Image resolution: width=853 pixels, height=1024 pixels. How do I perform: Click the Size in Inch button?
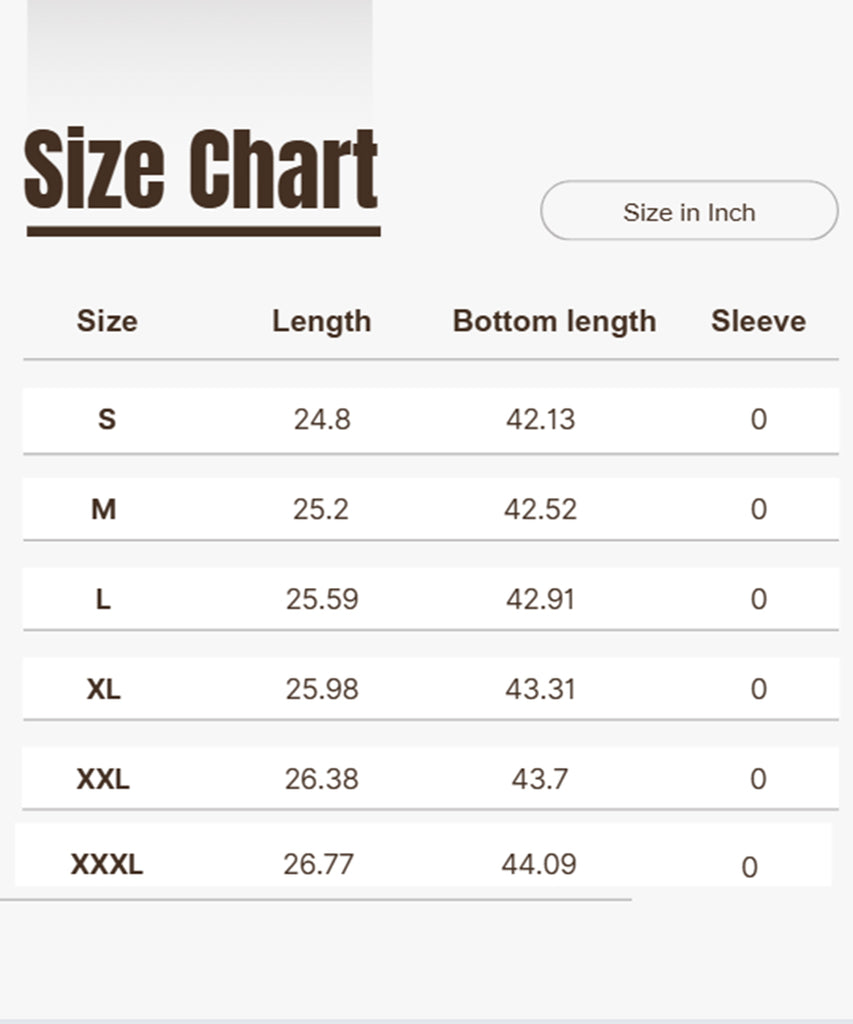pos(689,212)
